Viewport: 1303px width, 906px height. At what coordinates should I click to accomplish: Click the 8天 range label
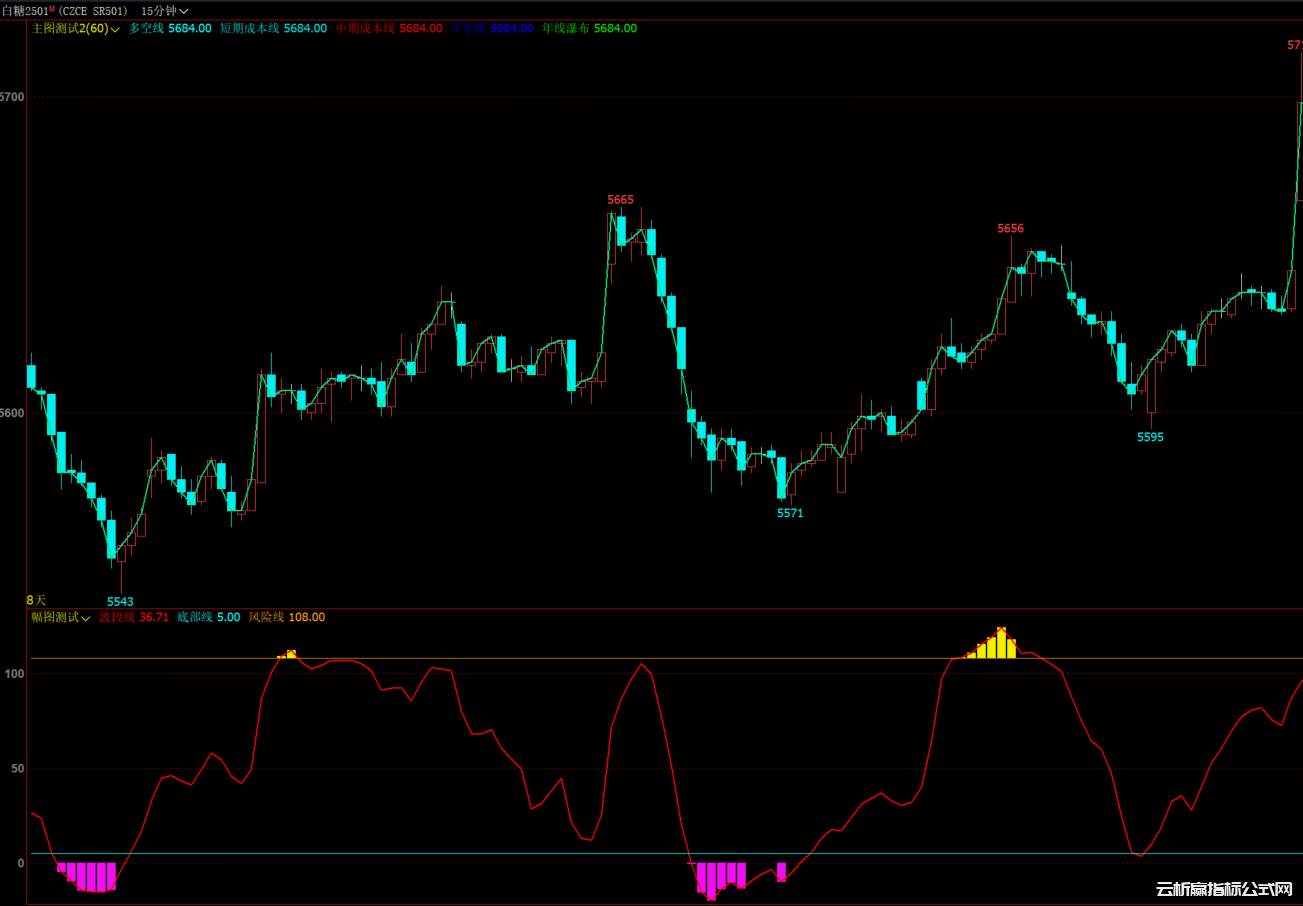click(36, 600)
